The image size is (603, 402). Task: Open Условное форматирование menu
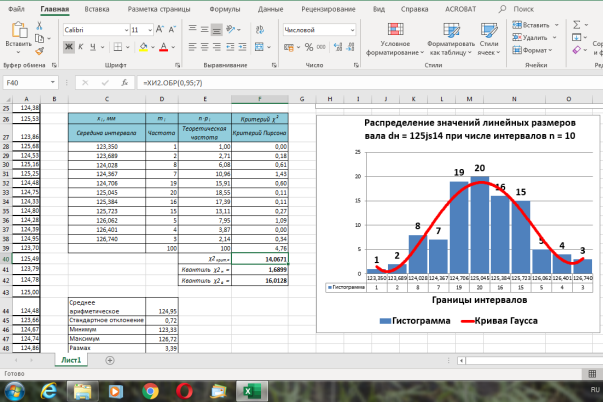[395, 39]
